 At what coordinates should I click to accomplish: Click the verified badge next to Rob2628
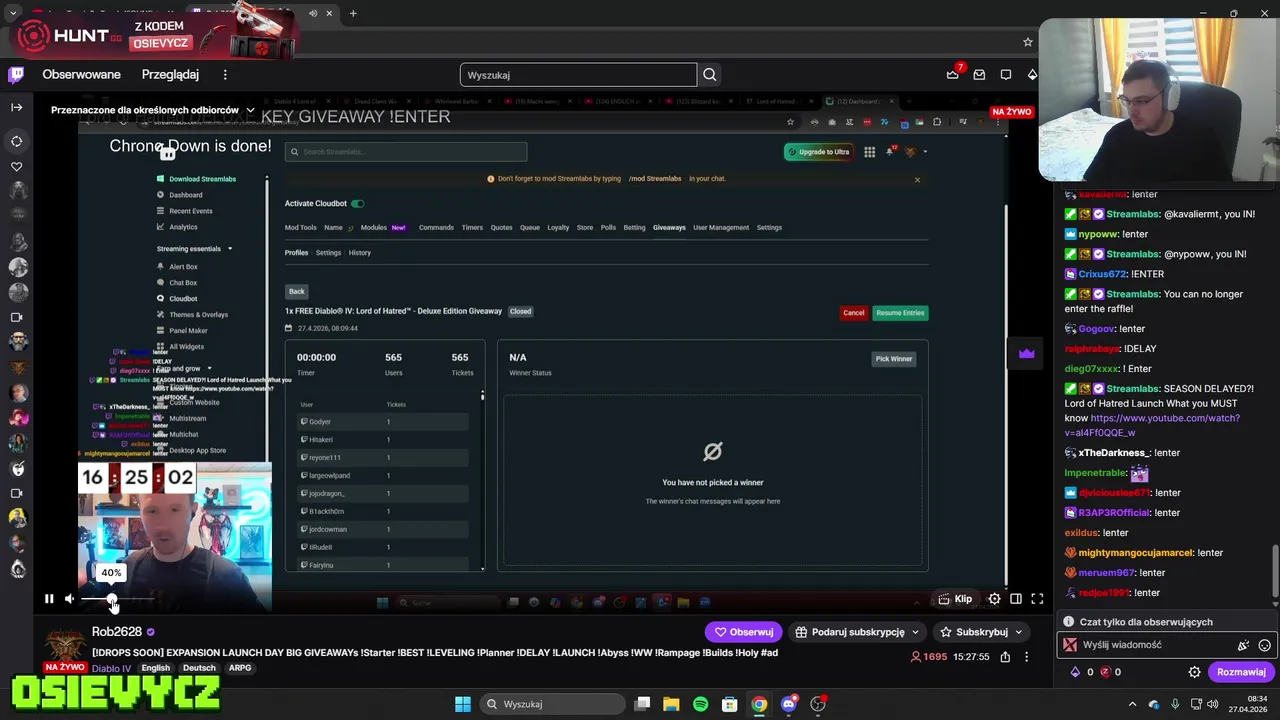tap(151, 632)
